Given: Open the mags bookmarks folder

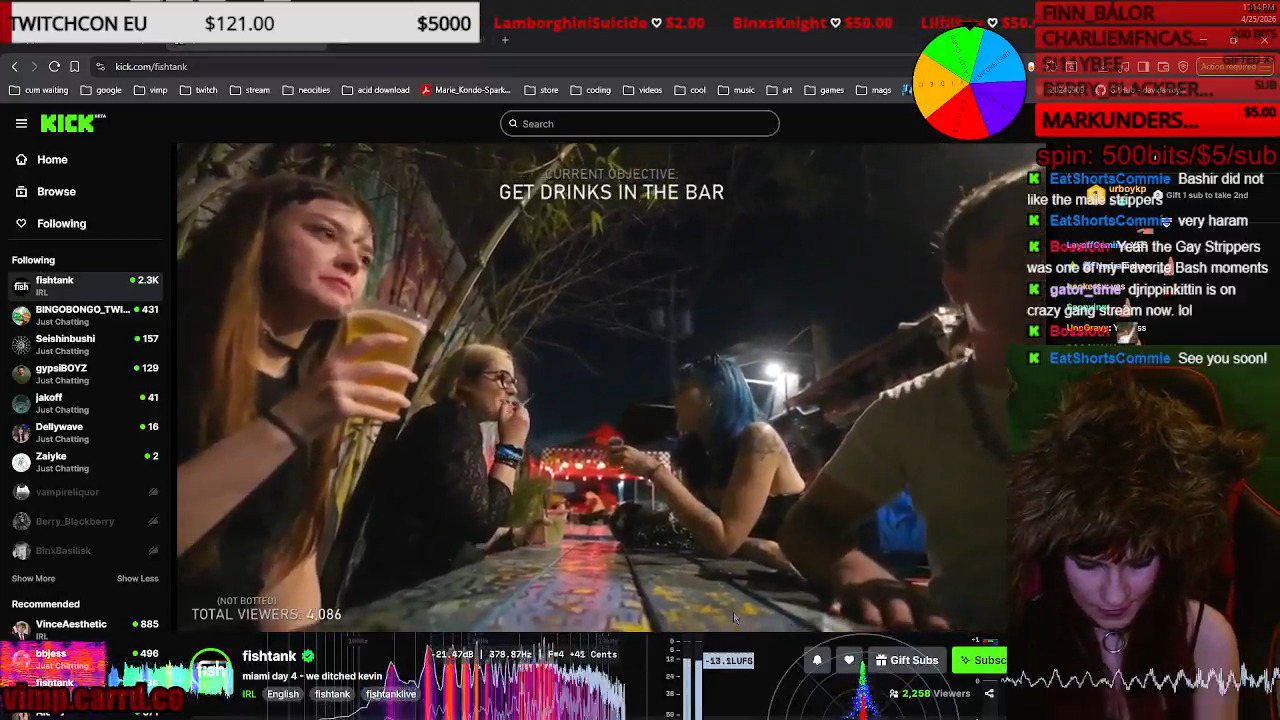Looking at the screenshot, I should point(872,90).
